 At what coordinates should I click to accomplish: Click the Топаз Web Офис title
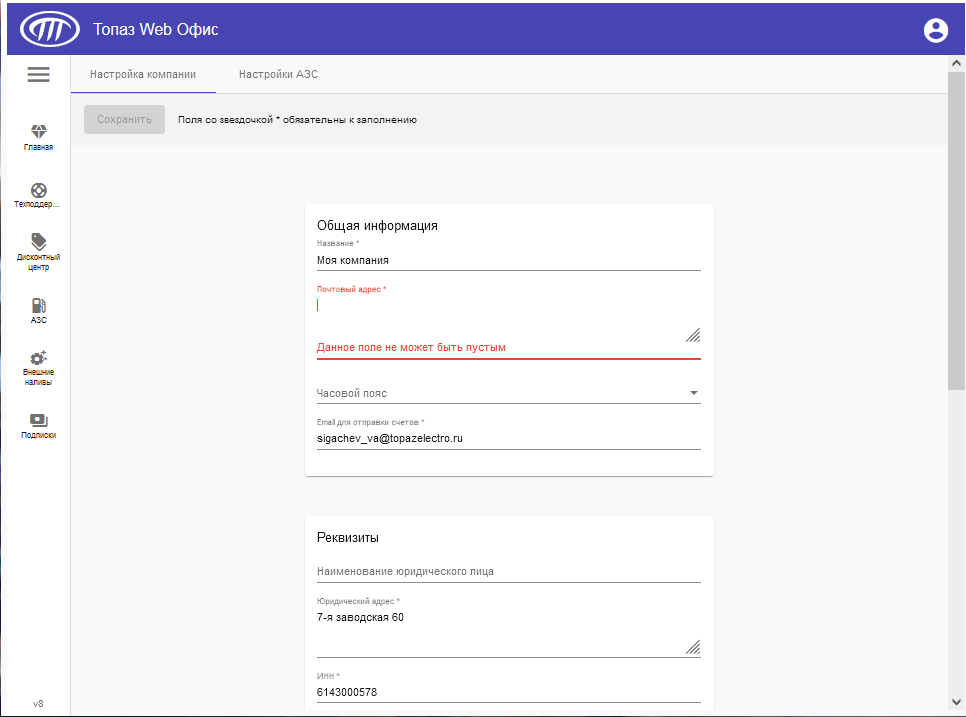coord(156,30)
